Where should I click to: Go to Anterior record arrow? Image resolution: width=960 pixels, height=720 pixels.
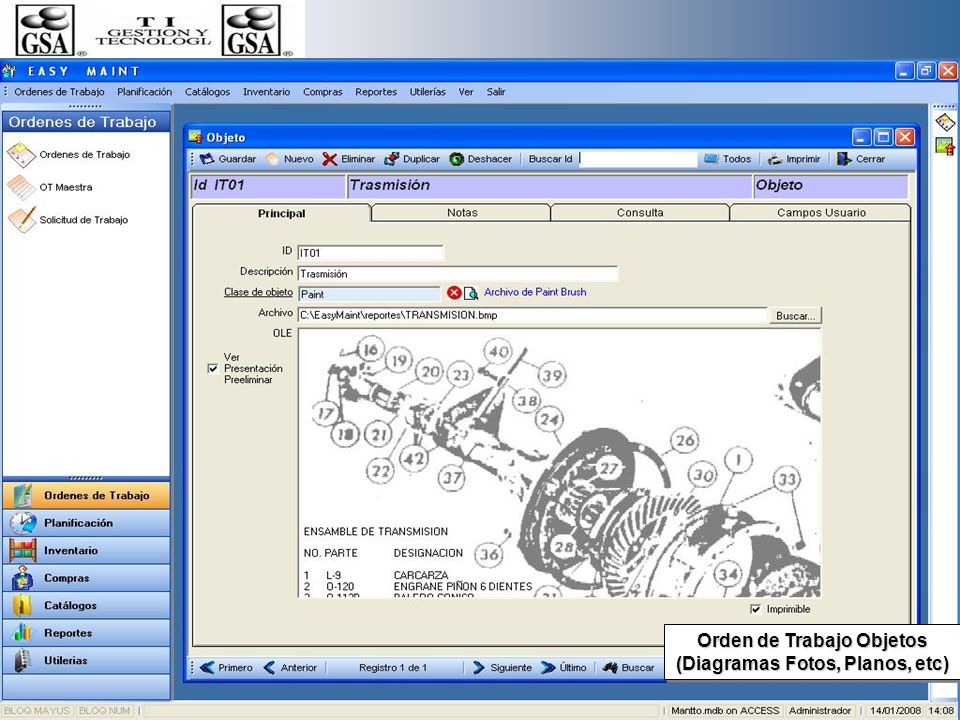point(269,667)
